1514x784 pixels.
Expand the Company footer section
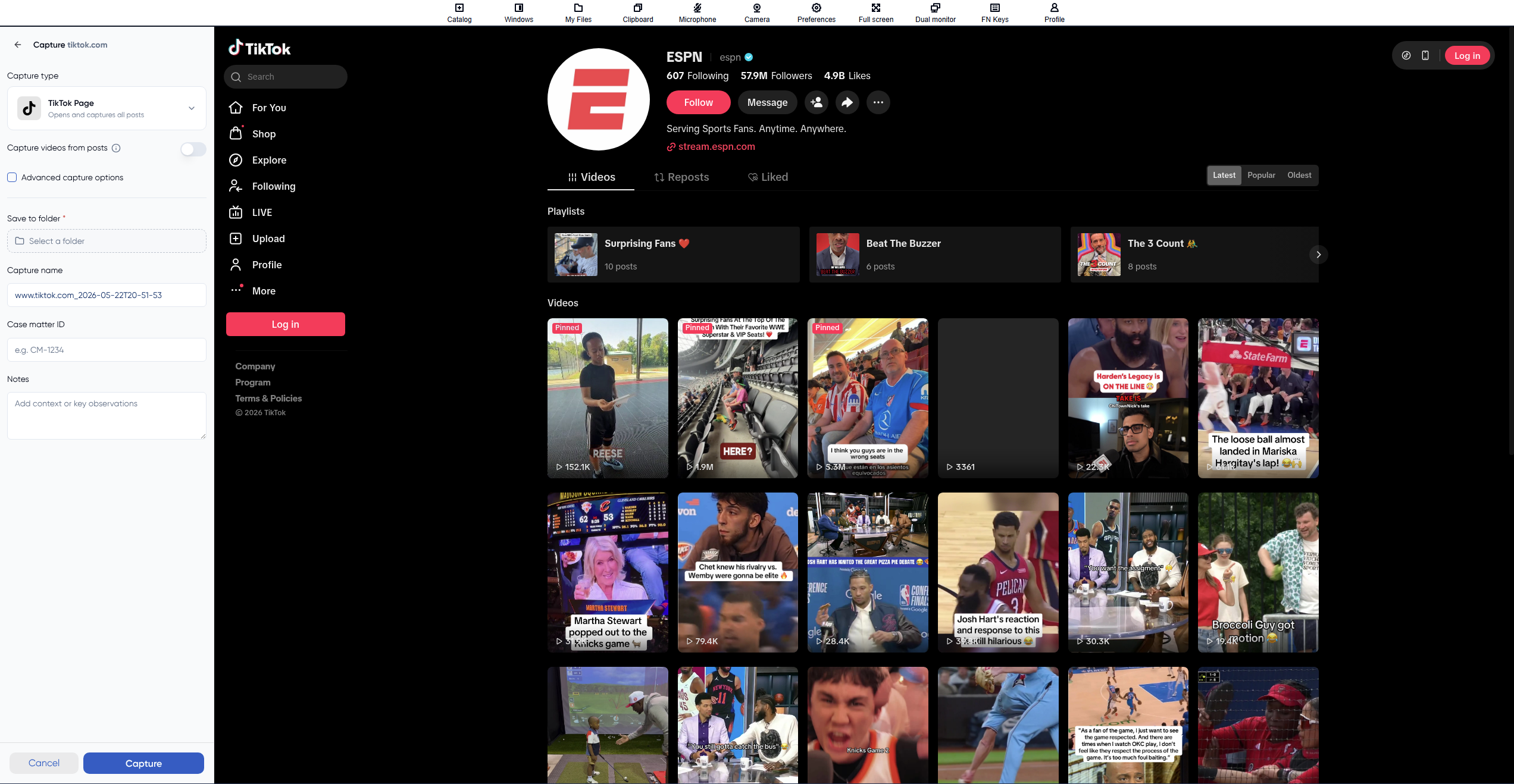(x=255, y=366)
